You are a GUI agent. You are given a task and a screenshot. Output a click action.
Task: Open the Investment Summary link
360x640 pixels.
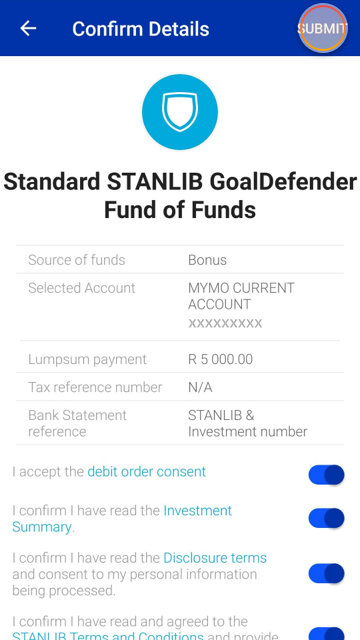pyautogui.click(x=122, y=519)
